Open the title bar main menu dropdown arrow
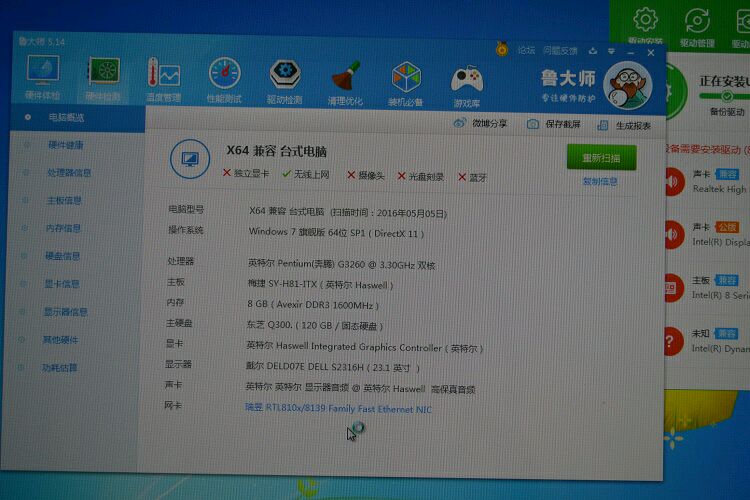 [x=611, y=51]
